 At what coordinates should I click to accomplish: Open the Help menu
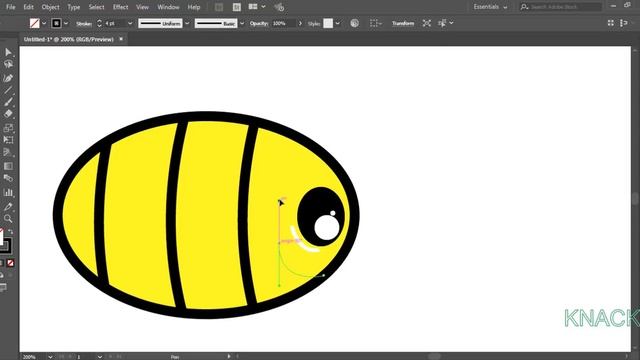click(x=194, y=7)
